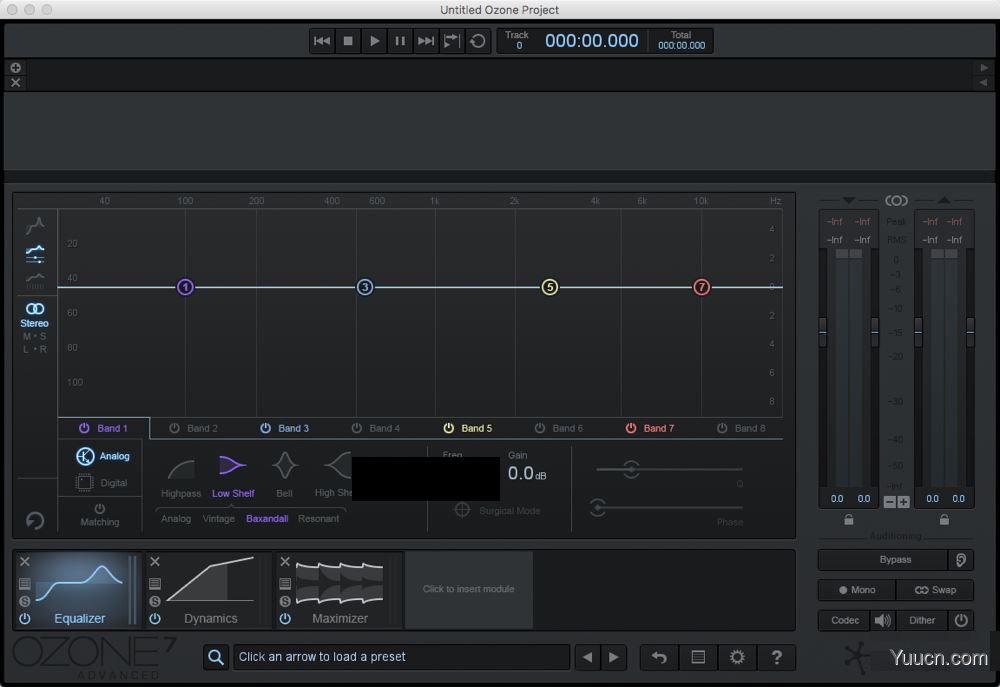Click the skip-to-end transport button

(x=425, y=41)
